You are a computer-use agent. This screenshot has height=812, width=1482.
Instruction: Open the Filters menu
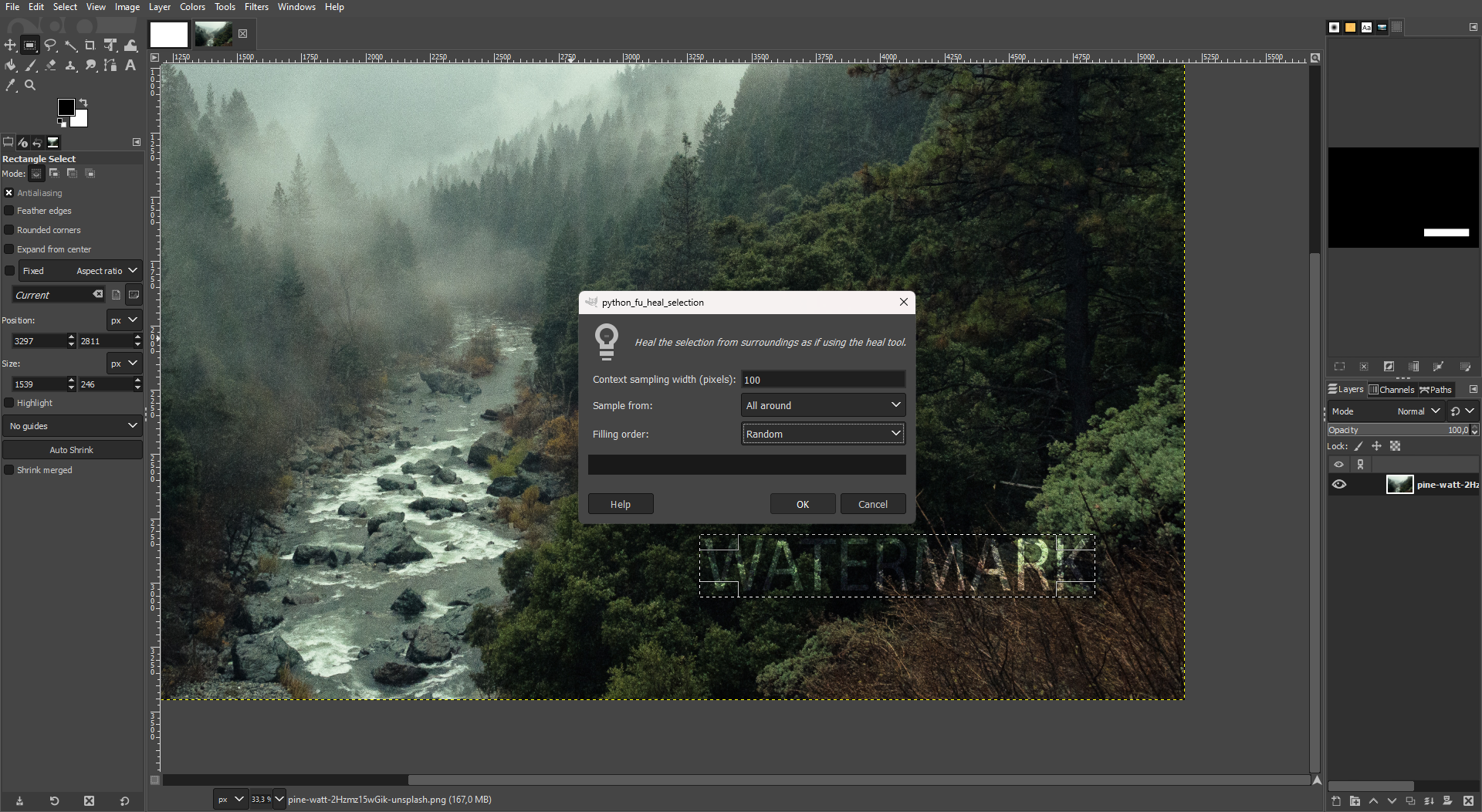coord(256,6)
